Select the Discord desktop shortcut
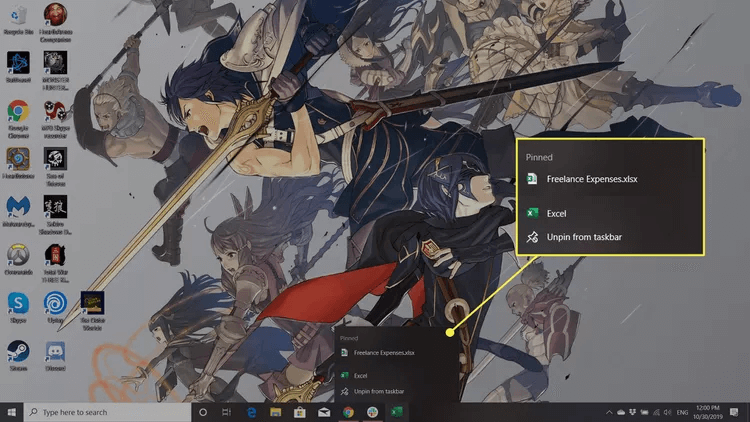Screen dimensions: 750x422 [x=55, y=355]
